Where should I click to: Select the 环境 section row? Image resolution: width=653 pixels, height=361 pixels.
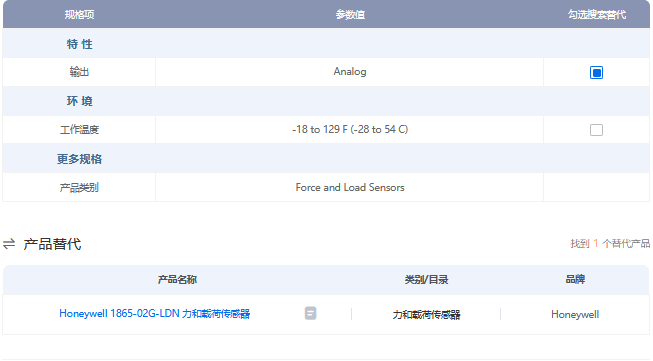click(326, 101)
